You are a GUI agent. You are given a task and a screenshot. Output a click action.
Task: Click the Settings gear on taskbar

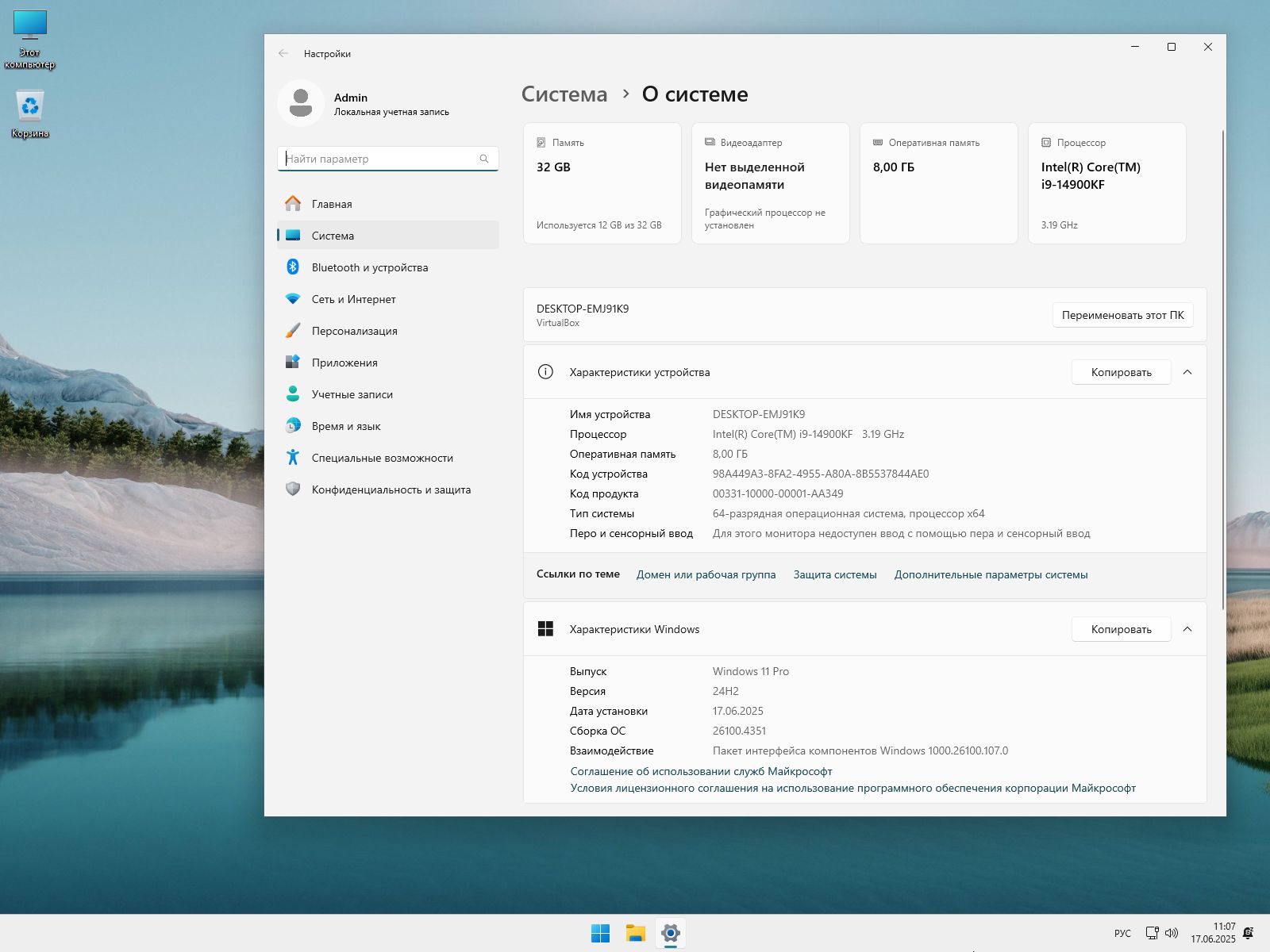pyautogui.click(x=671, y=934)
